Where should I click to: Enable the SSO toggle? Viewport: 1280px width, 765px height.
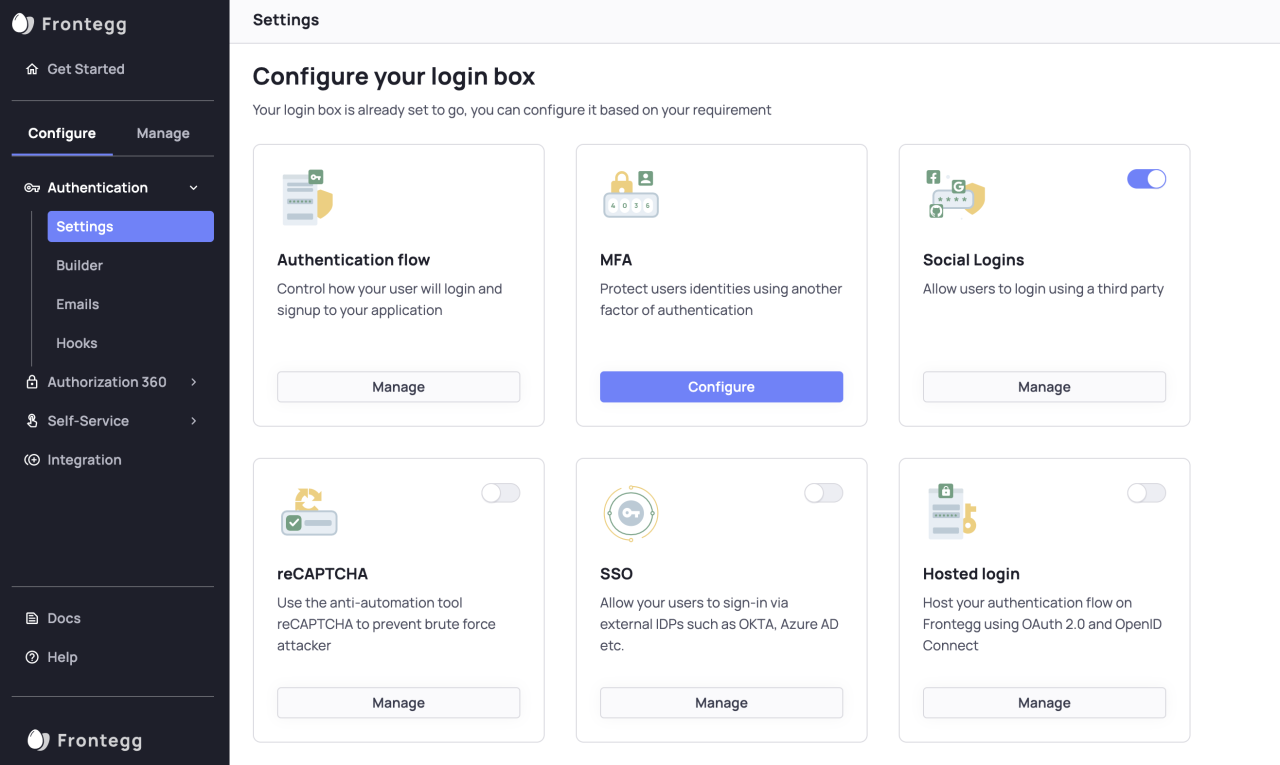pyautogui.click(x=823, y=493)
